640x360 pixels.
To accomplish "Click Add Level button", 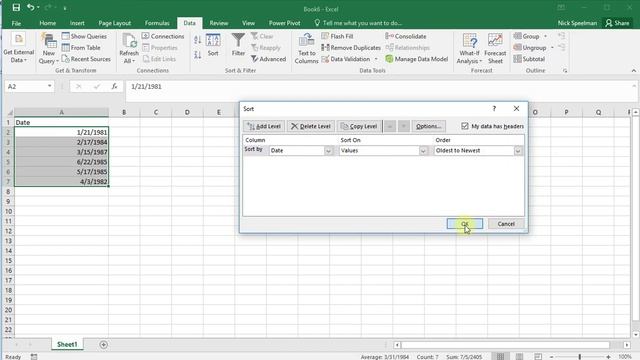I will [264, 126].
